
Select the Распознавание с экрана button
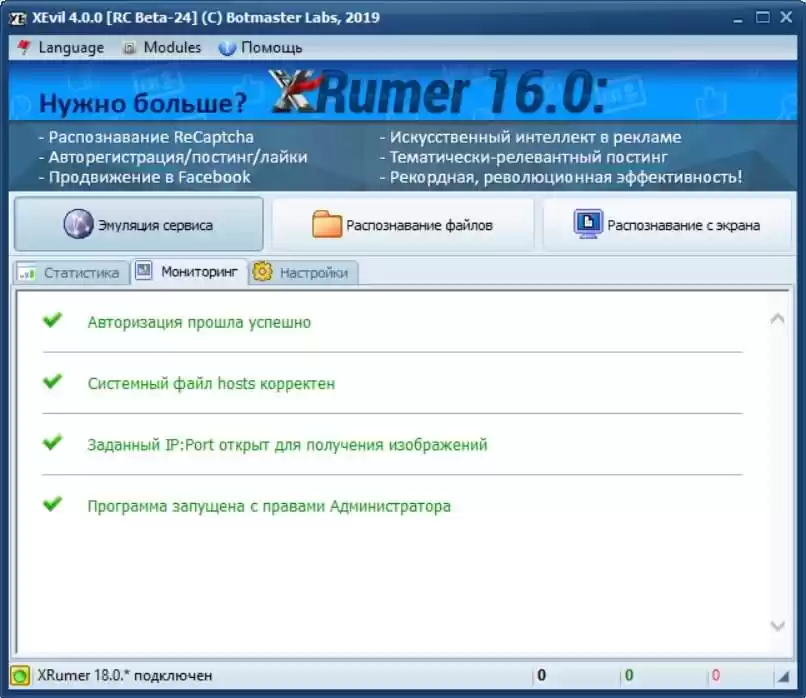click(667, 225)
